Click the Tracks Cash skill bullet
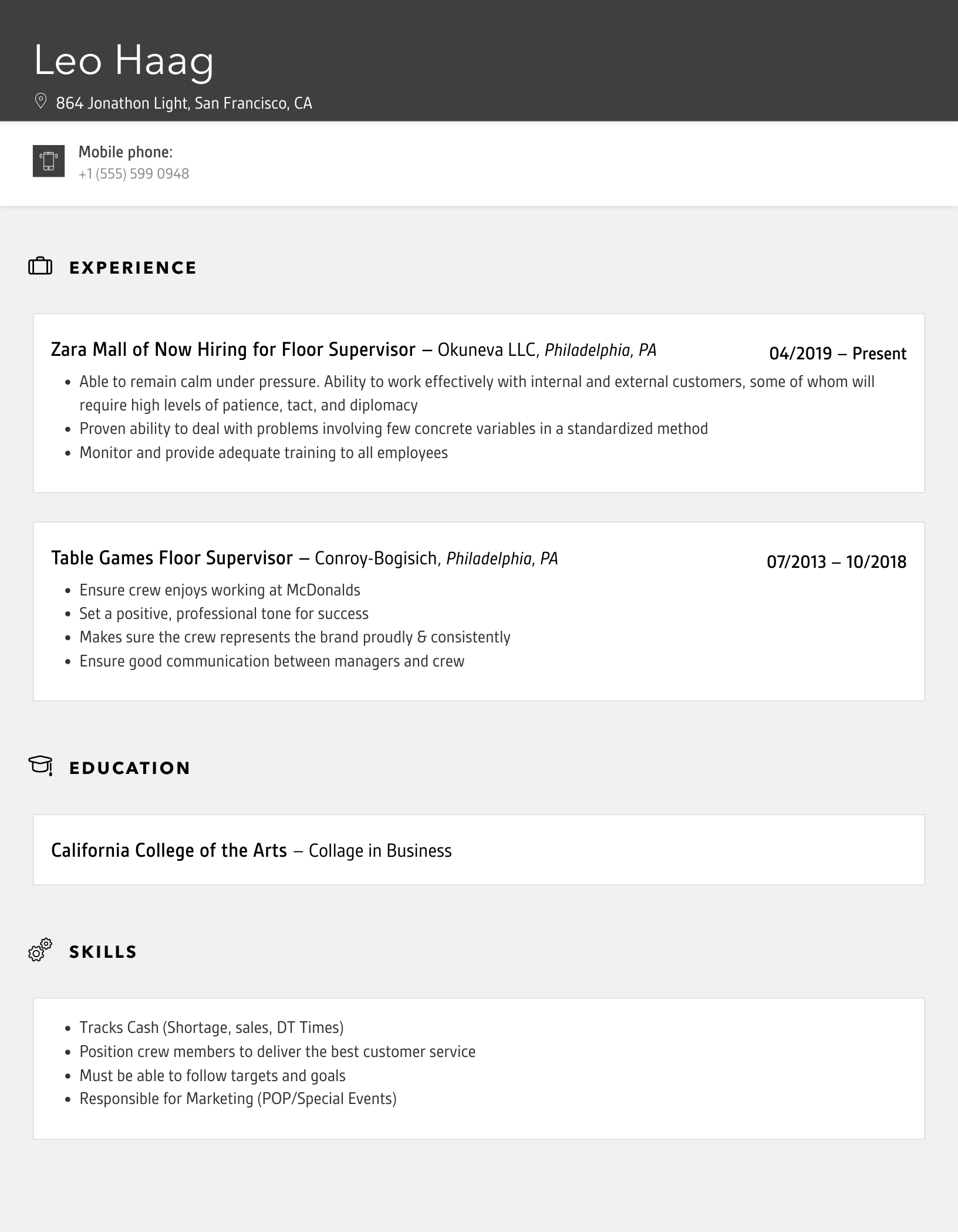Image resolution: width=958 pixels, height=1232 pixels. pos(211,1028)
